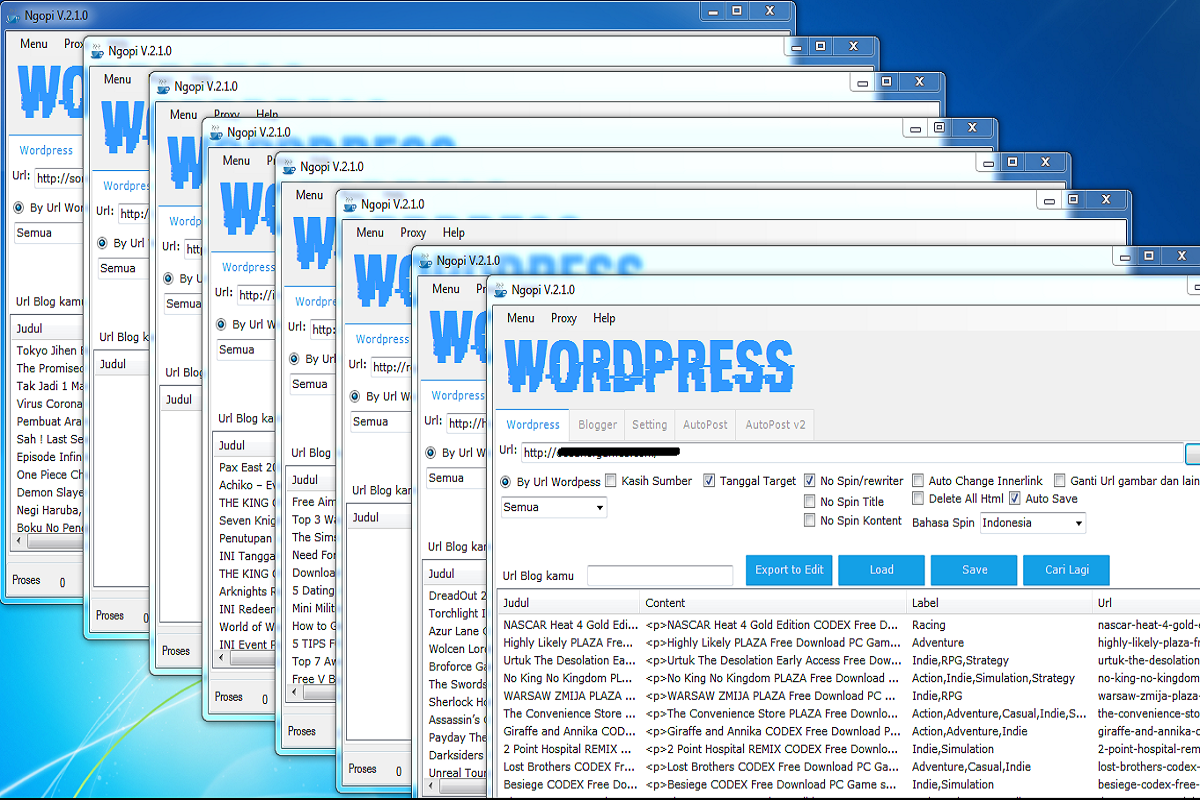The height and width of the screenshot is (800, 1200).
Task: Click the title icon of the window listing Pax East
Action: point(215,132)
